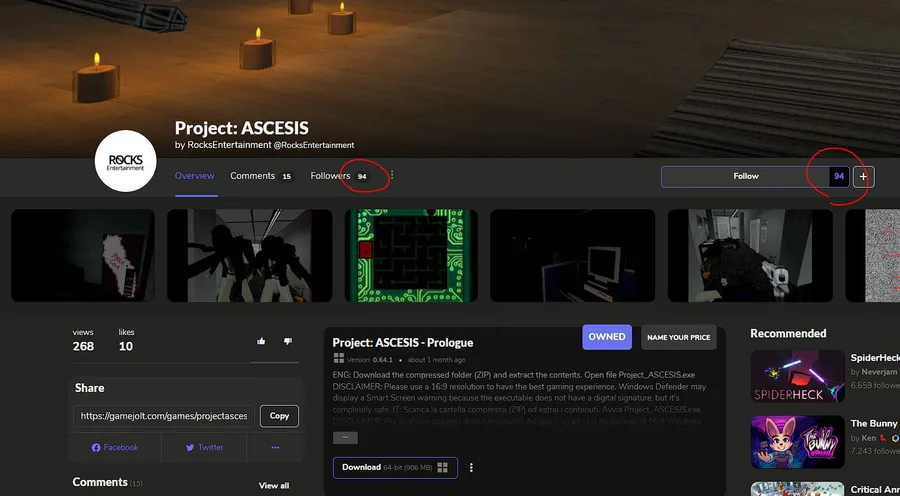Open screenshot with shadowy figures in corridor
Screen dimensions: 900x496
click(249, 255)
